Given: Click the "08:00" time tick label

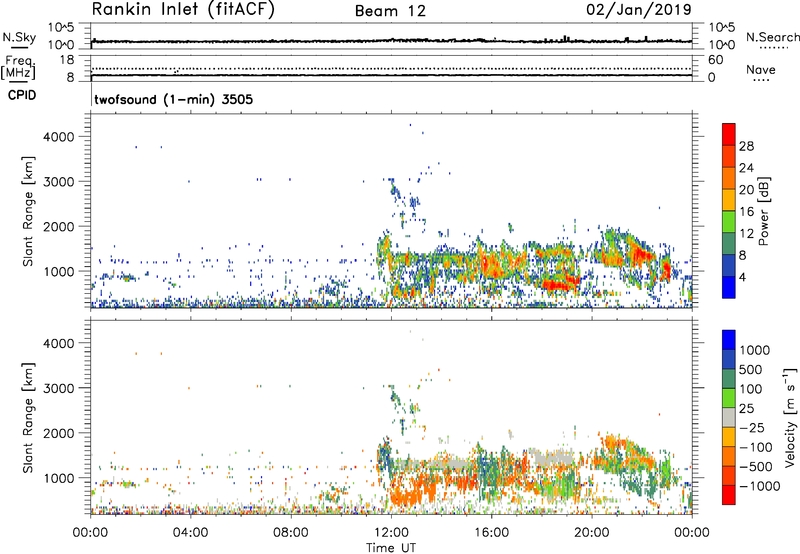Looking at the screenshot, I should (291, 533).
